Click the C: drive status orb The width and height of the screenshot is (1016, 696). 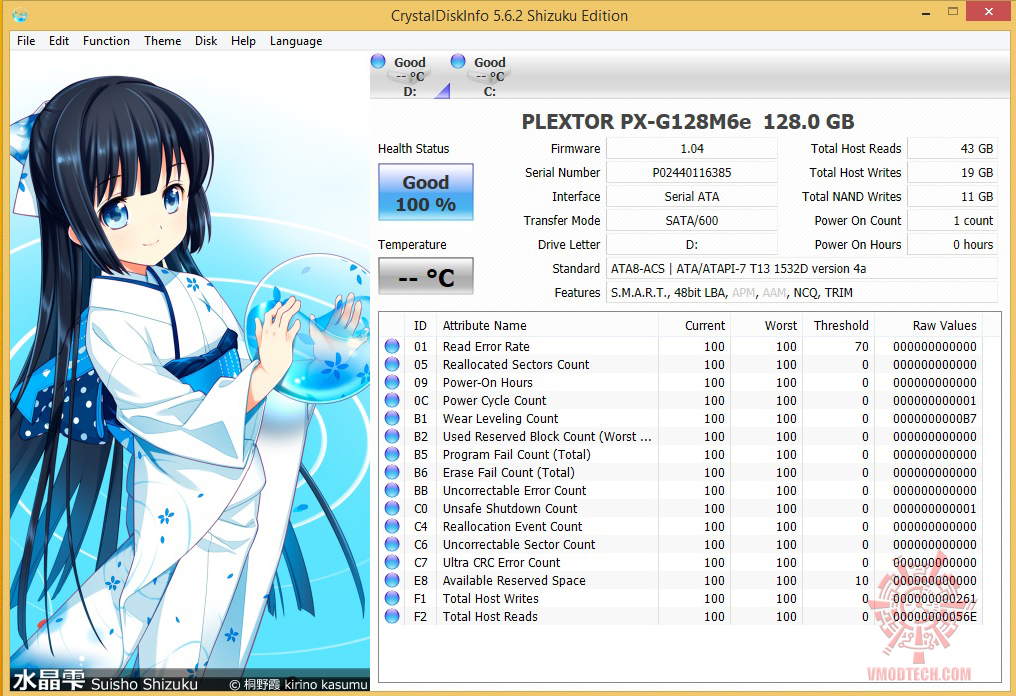[458, 62]
